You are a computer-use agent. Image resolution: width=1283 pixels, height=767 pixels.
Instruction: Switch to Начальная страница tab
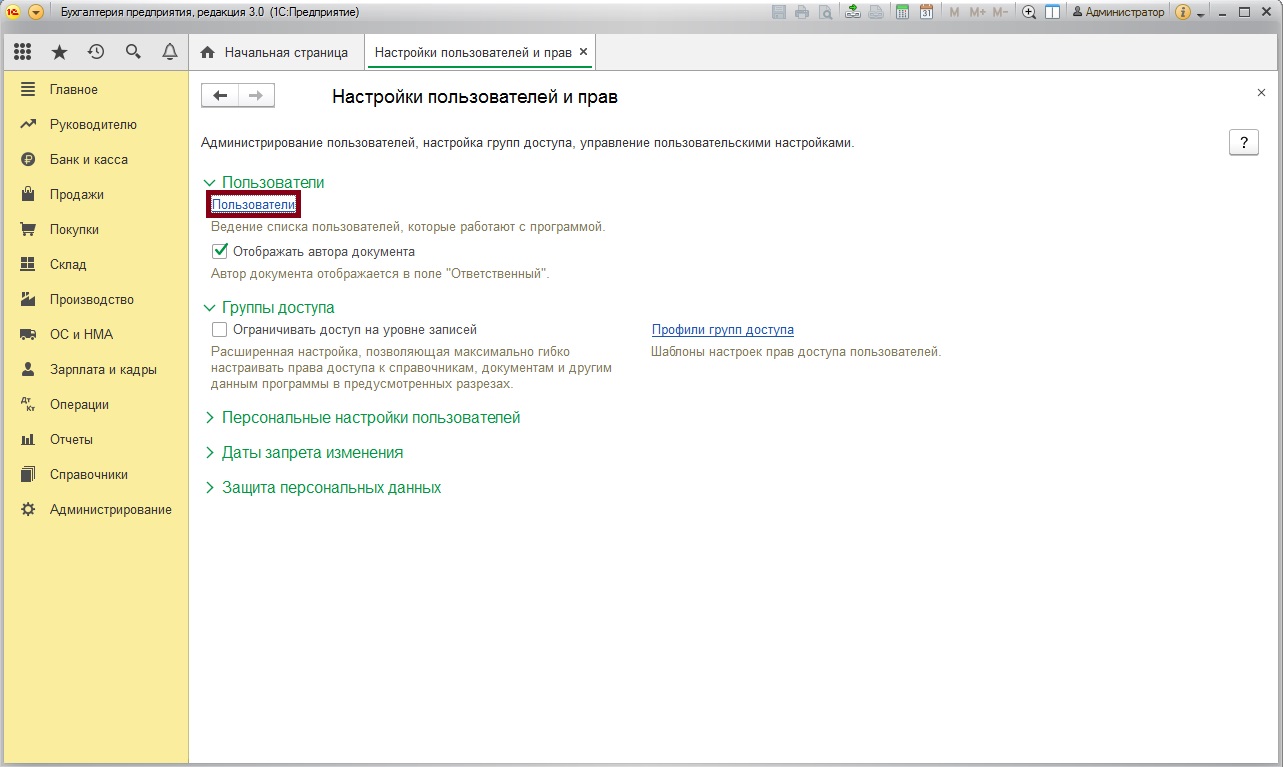(275, 52)
